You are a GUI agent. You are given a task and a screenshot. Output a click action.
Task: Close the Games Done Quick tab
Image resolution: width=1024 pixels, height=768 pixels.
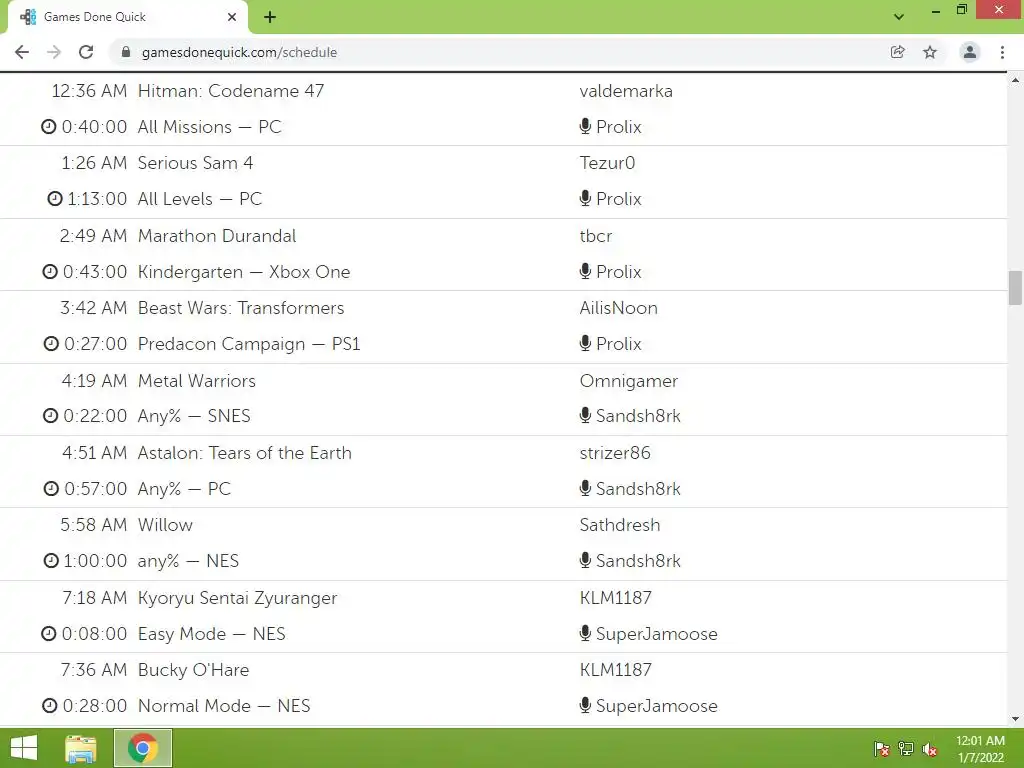tap(232, 17)
